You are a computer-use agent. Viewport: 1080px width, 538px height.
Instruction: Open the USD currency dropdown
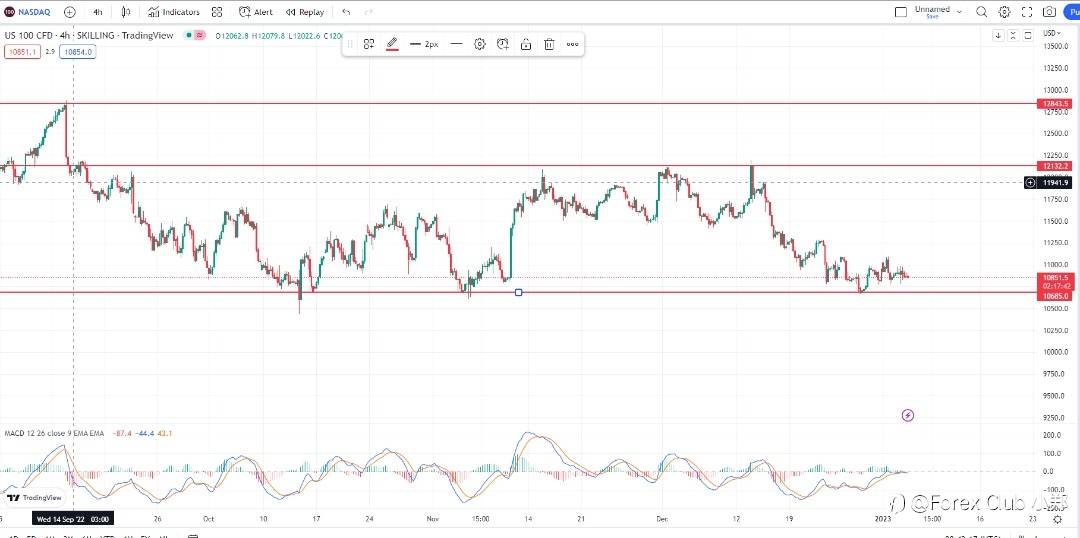click(1051, 32)
